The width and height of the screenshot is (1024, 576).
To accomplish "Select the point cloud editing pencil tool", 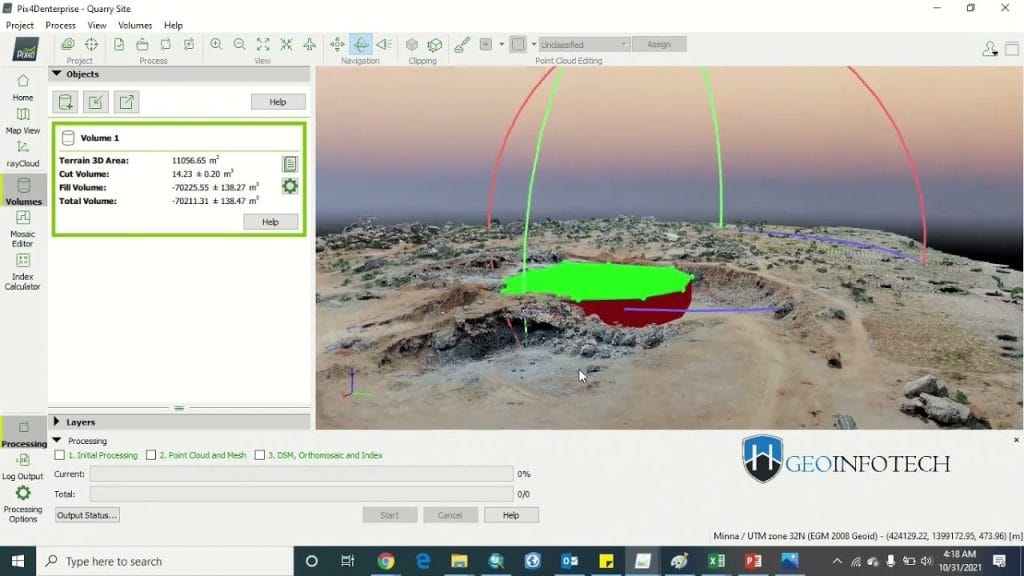I will tap(461, 44).
